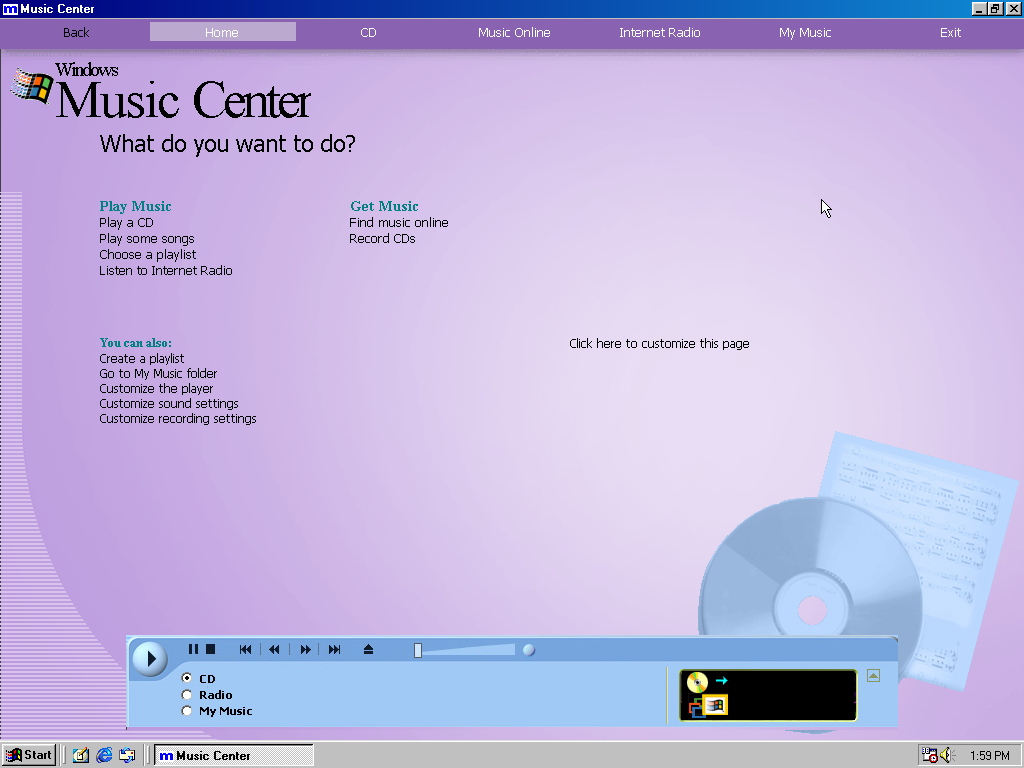Click the Find music online link
Image resolution: width=1024 pixels, height=768 pixels.
(x=399, y=223)
